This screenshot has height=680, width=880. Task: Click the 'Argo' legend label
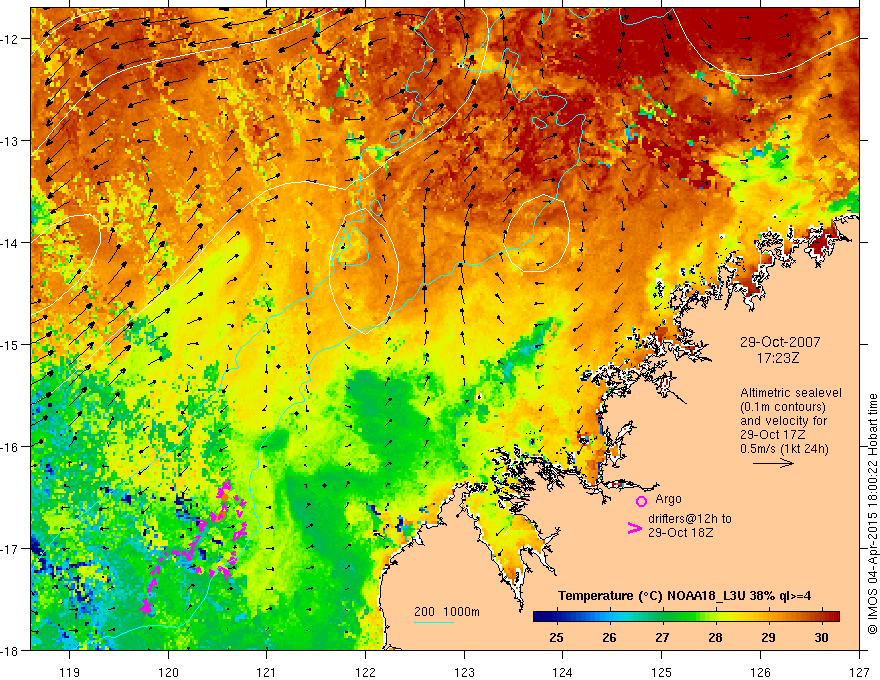pyautogui.click(x=668, y=499)
